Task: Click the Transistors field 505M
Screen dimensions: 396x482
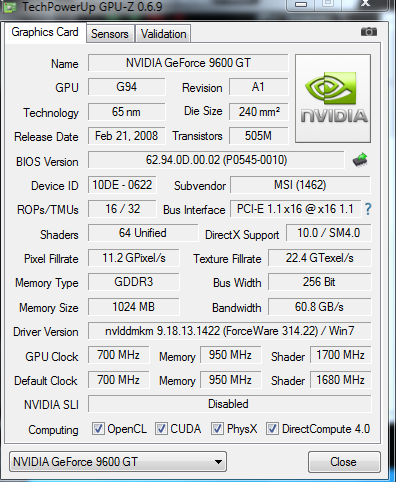Action: [258, 136]
